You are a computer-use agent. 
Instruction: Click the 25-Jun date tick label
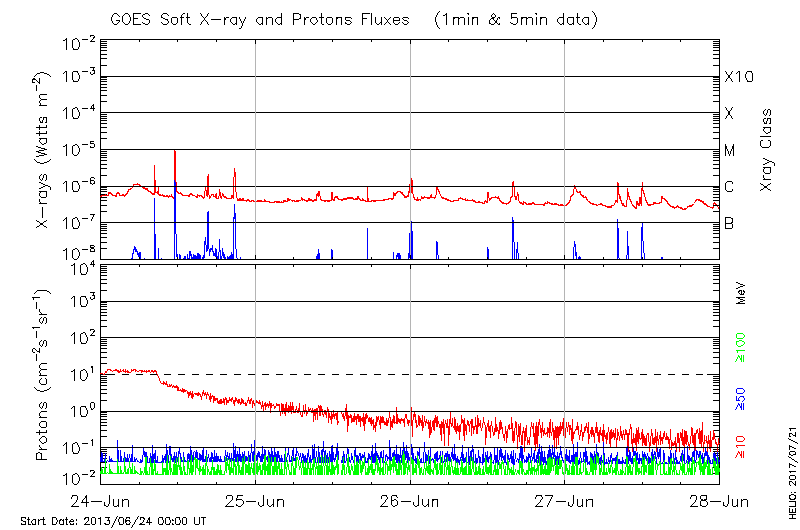(255, 500)
